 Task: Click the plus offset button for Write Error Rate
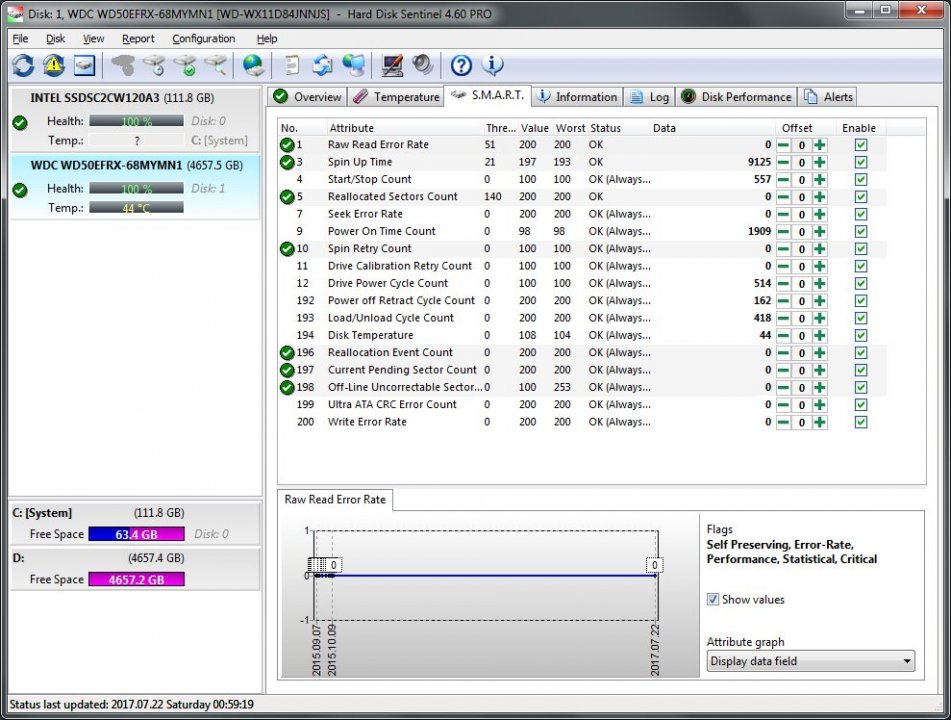[x=819, y=422]
